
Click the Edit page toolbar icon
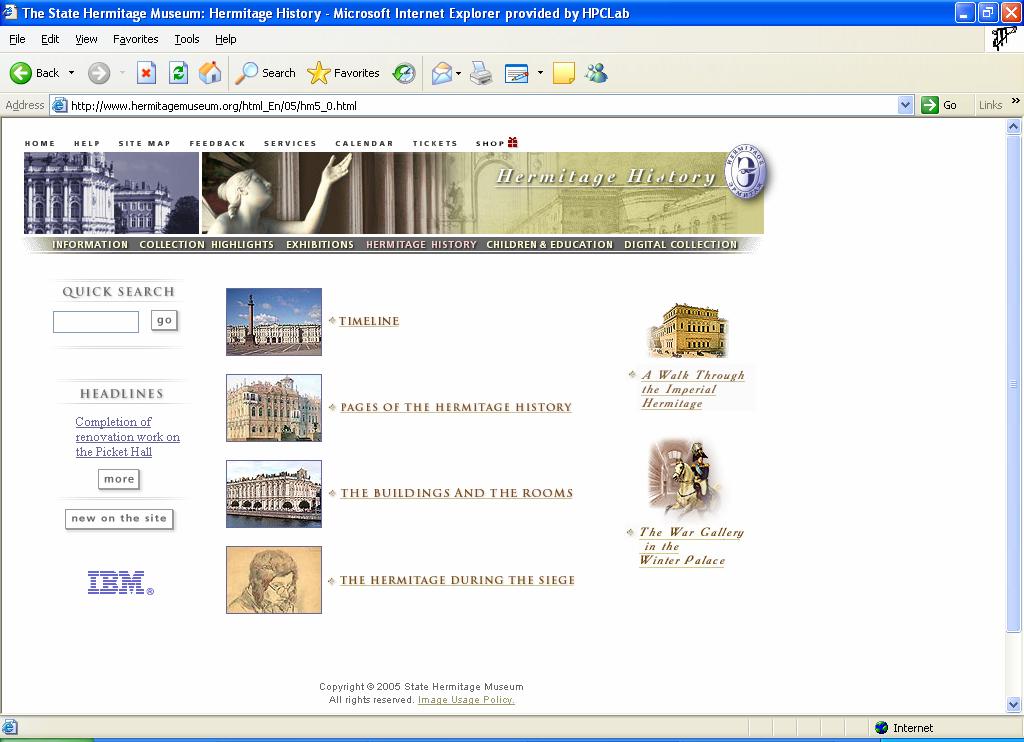click(517, 73)
